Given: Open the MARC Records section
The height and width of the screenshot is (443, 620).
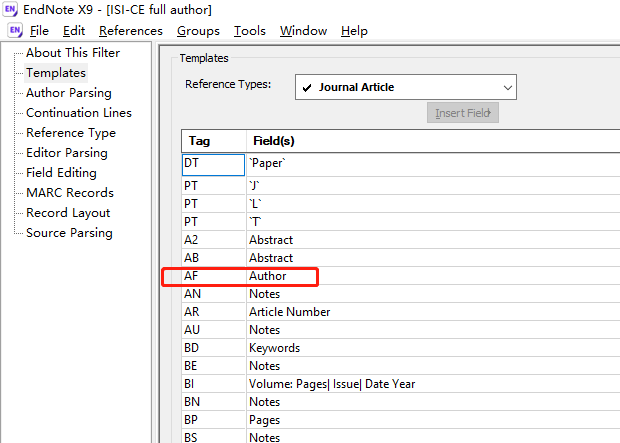Looking at the screenshot, I should pyautogui.click(x=70, y=193).
